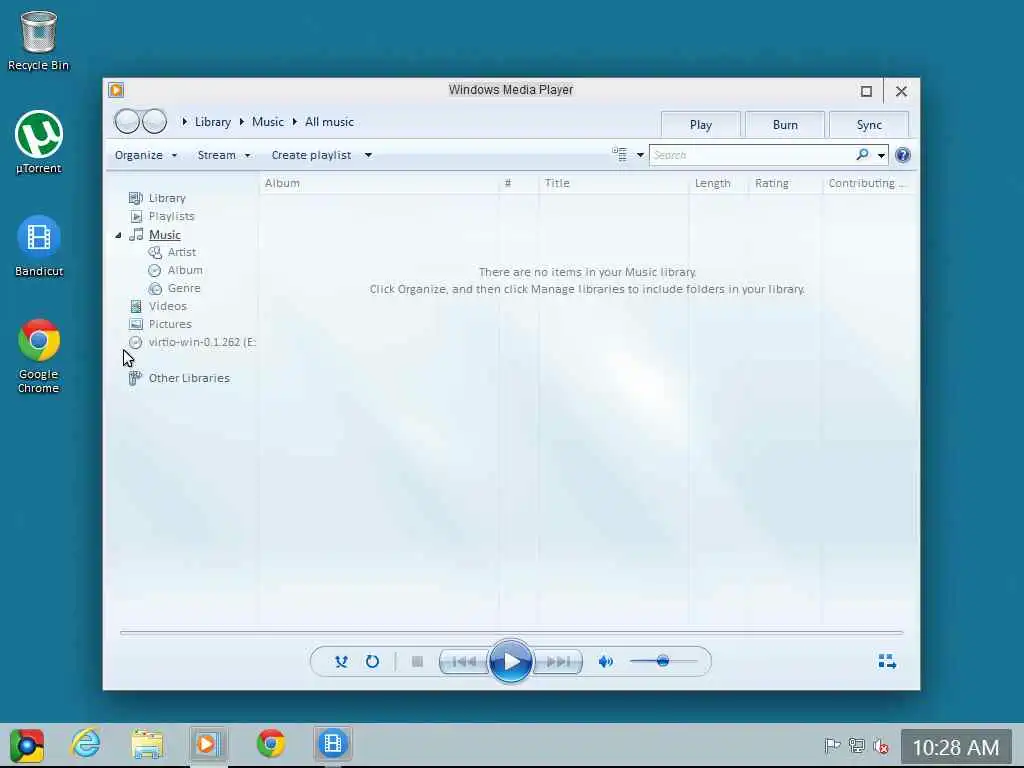Select Library in breadcrumb path
The image size is (1024, 768).
[x=213, y=121]
